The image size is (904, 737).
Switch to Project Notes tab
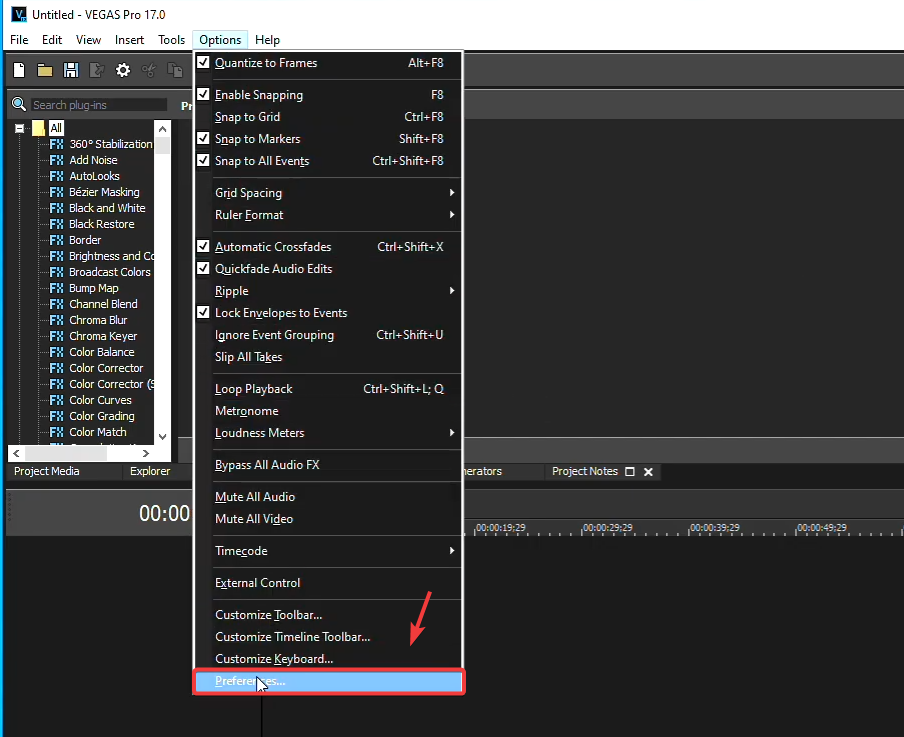[x=585, y=471]
